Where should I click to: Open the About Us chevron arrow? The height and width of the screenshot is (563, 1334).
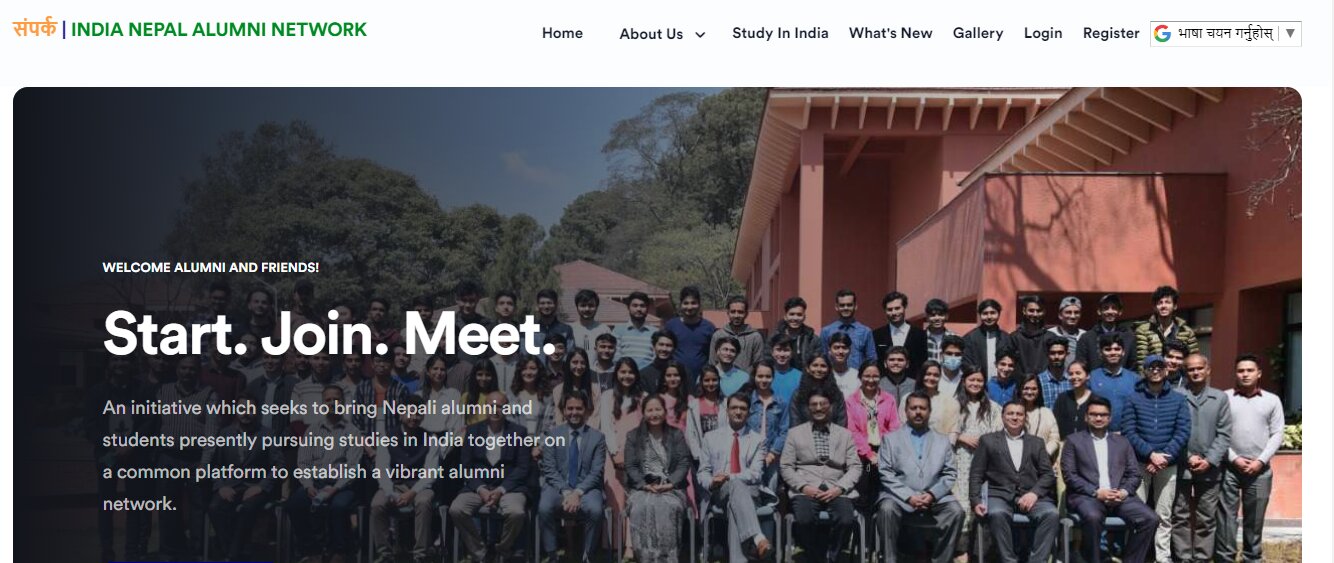[x=700, y=35]
